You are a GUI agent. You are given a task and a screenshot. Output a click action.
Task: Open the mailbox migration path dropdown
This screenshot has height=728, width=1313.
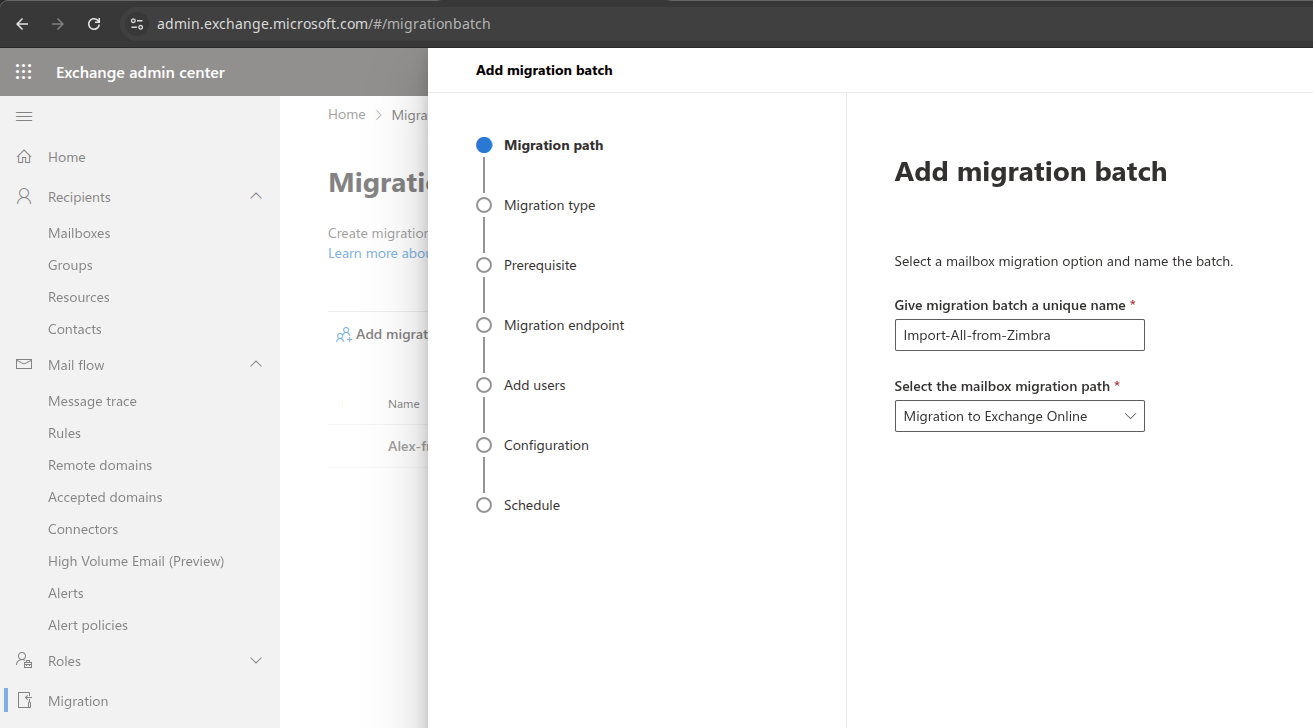click(x=1019, y=416)
